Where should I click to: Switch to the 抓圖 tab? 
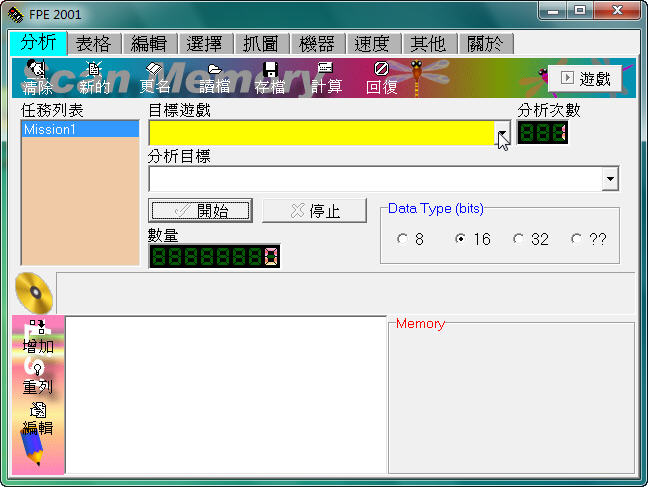pyautogui.click(x=261, y=43)
